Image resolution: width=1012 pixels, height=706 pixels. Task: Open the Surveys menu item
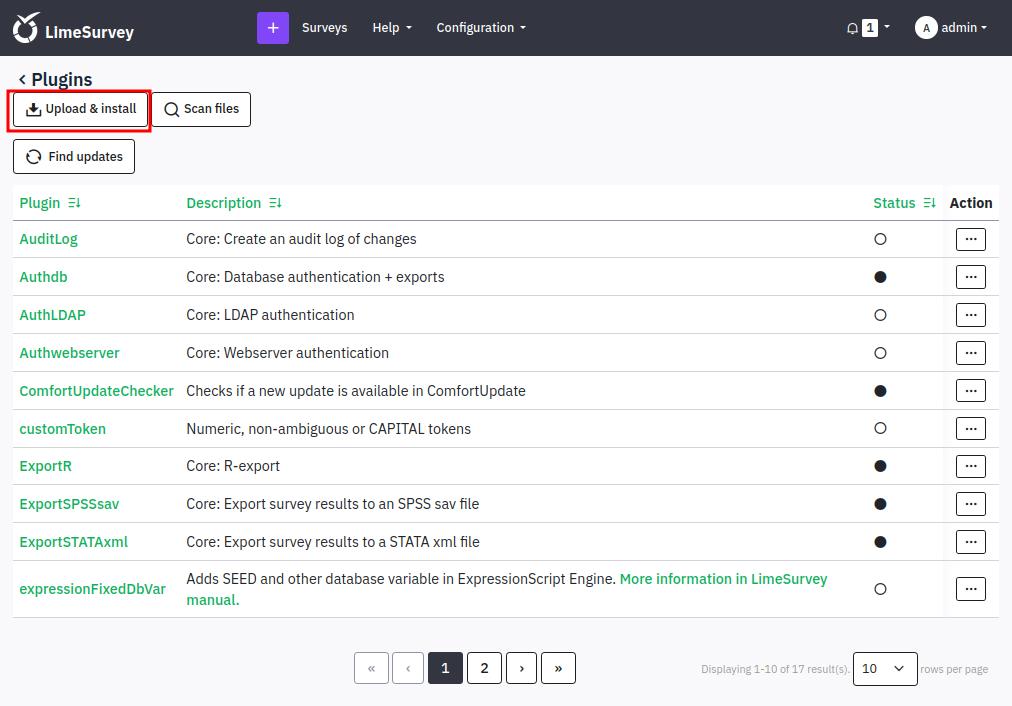[325, 28]
